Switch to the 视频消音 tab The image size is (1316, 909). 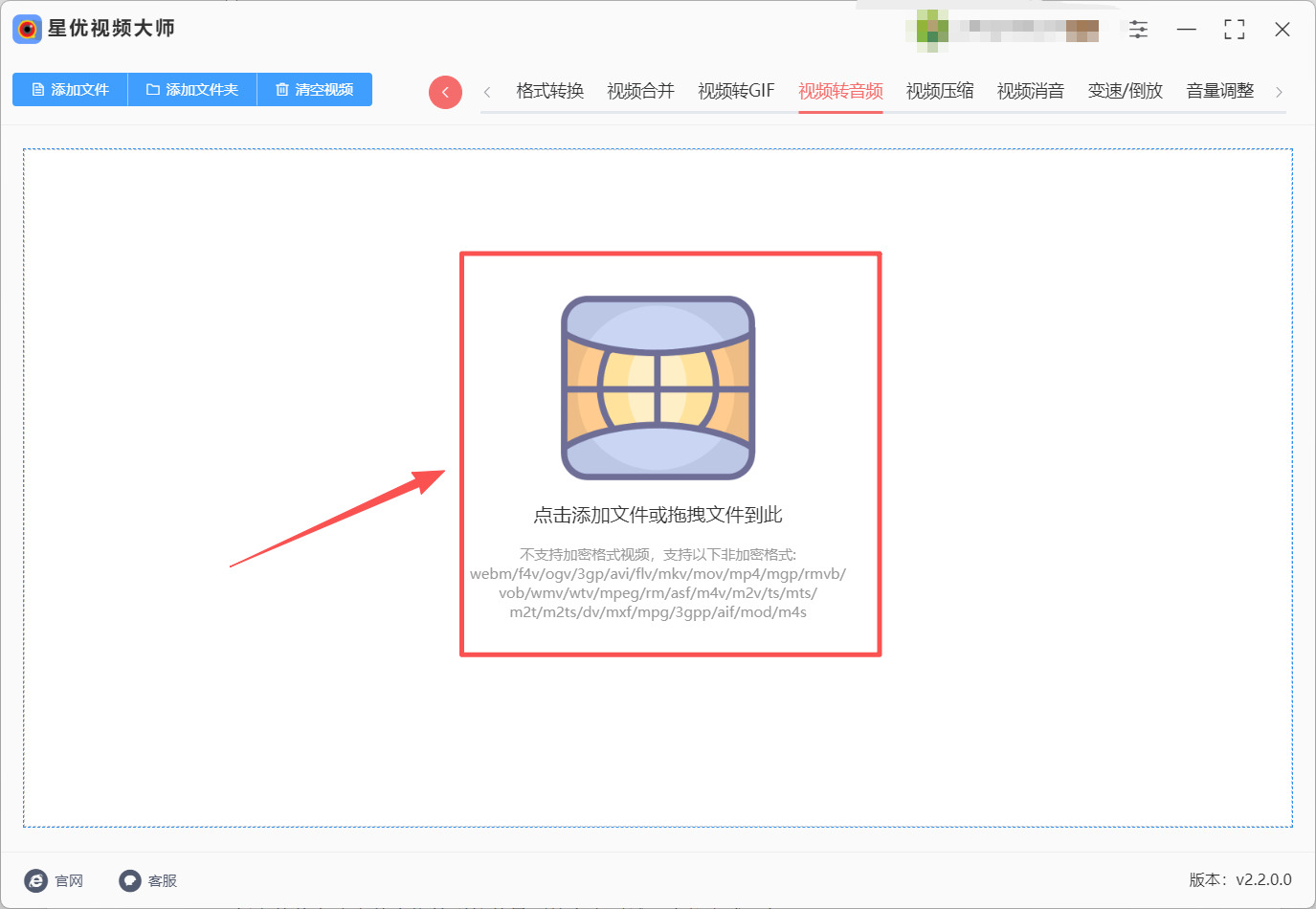point(1031,91)
